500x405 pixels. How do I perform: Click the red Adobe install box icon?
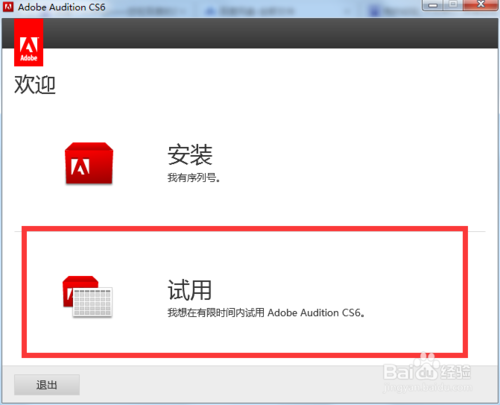[x=89, y=163]
